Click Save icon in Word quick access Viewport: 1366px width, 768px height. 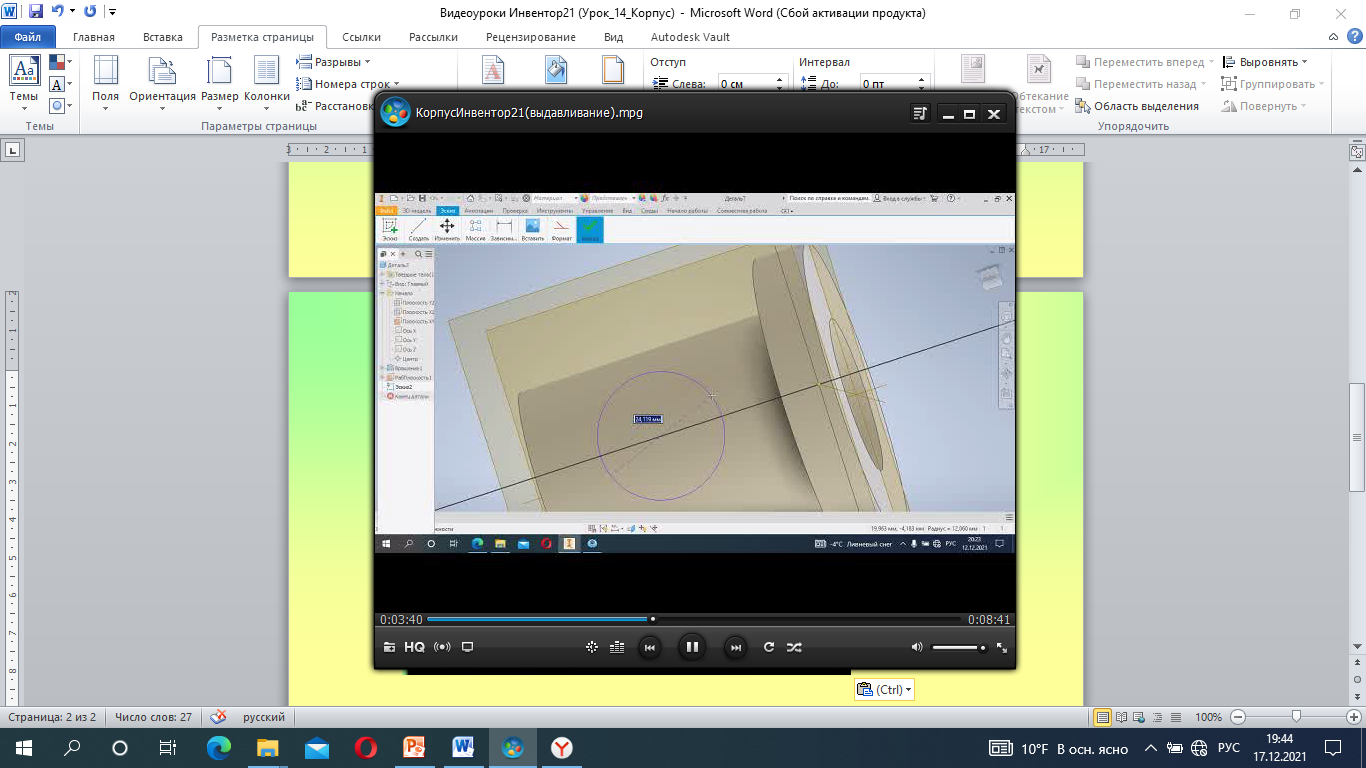pos(36,12)
